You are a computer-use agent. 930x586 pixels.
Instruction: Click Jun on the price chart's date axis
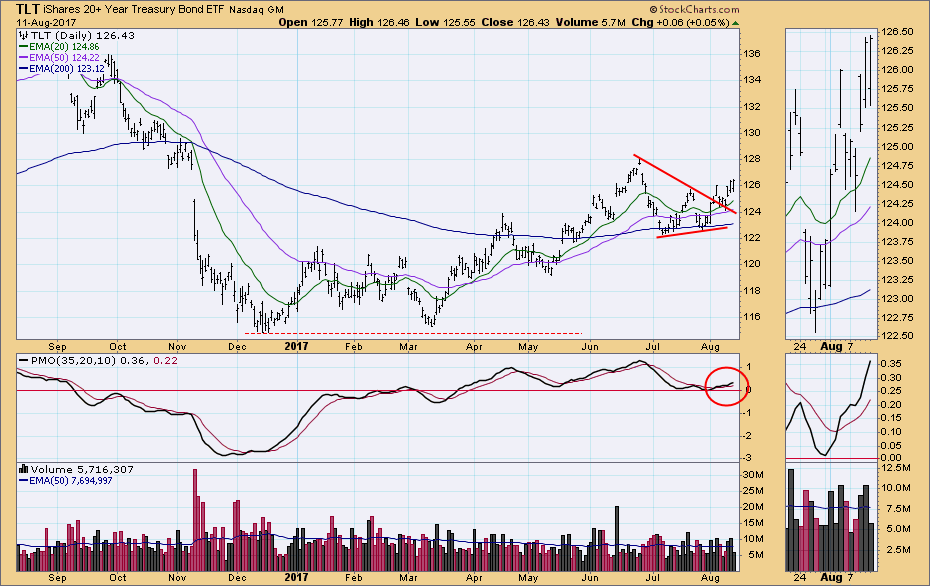590,346
